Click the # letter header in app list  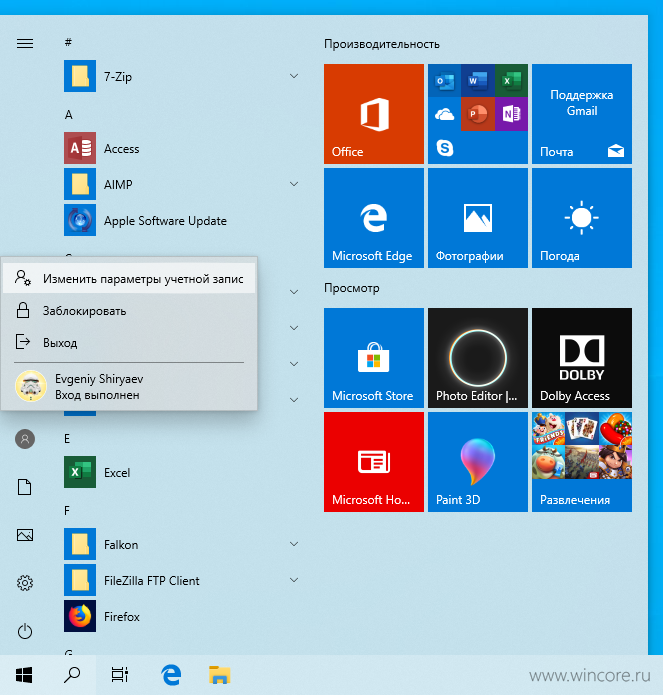[x=68, y=43]
